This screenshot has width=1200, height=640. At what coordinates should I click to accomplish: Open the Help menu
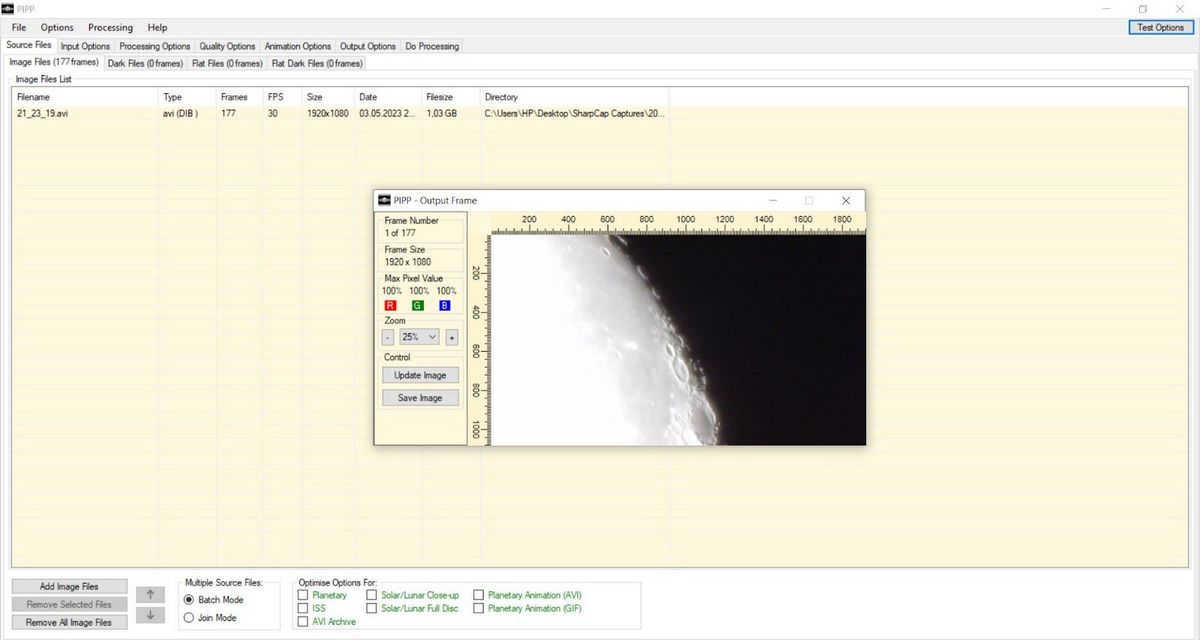(157, 27)
